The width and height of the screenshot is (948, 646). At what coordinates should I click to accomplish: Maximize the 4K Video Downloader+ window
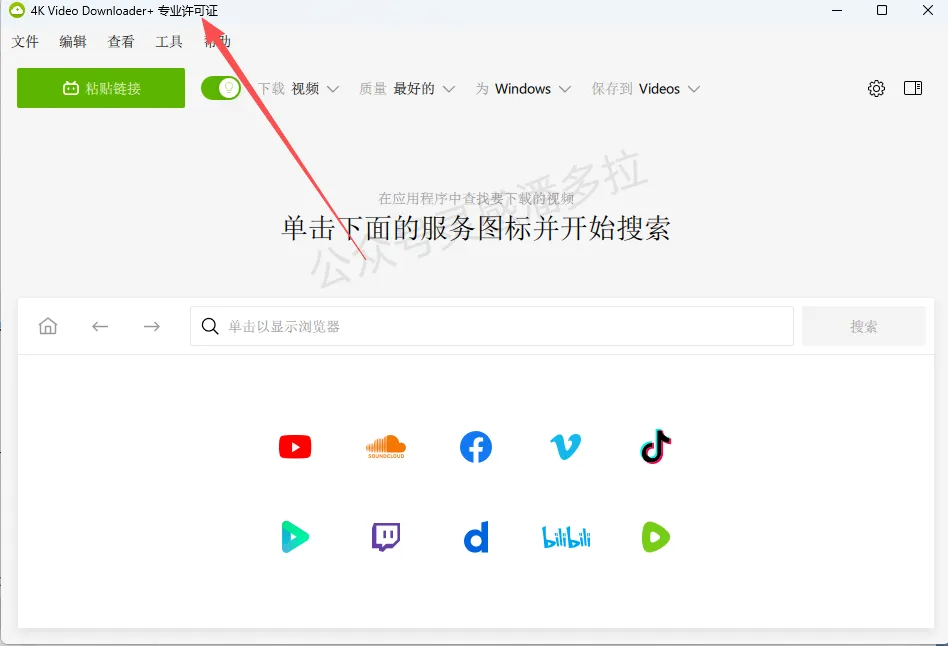point(882,10)
